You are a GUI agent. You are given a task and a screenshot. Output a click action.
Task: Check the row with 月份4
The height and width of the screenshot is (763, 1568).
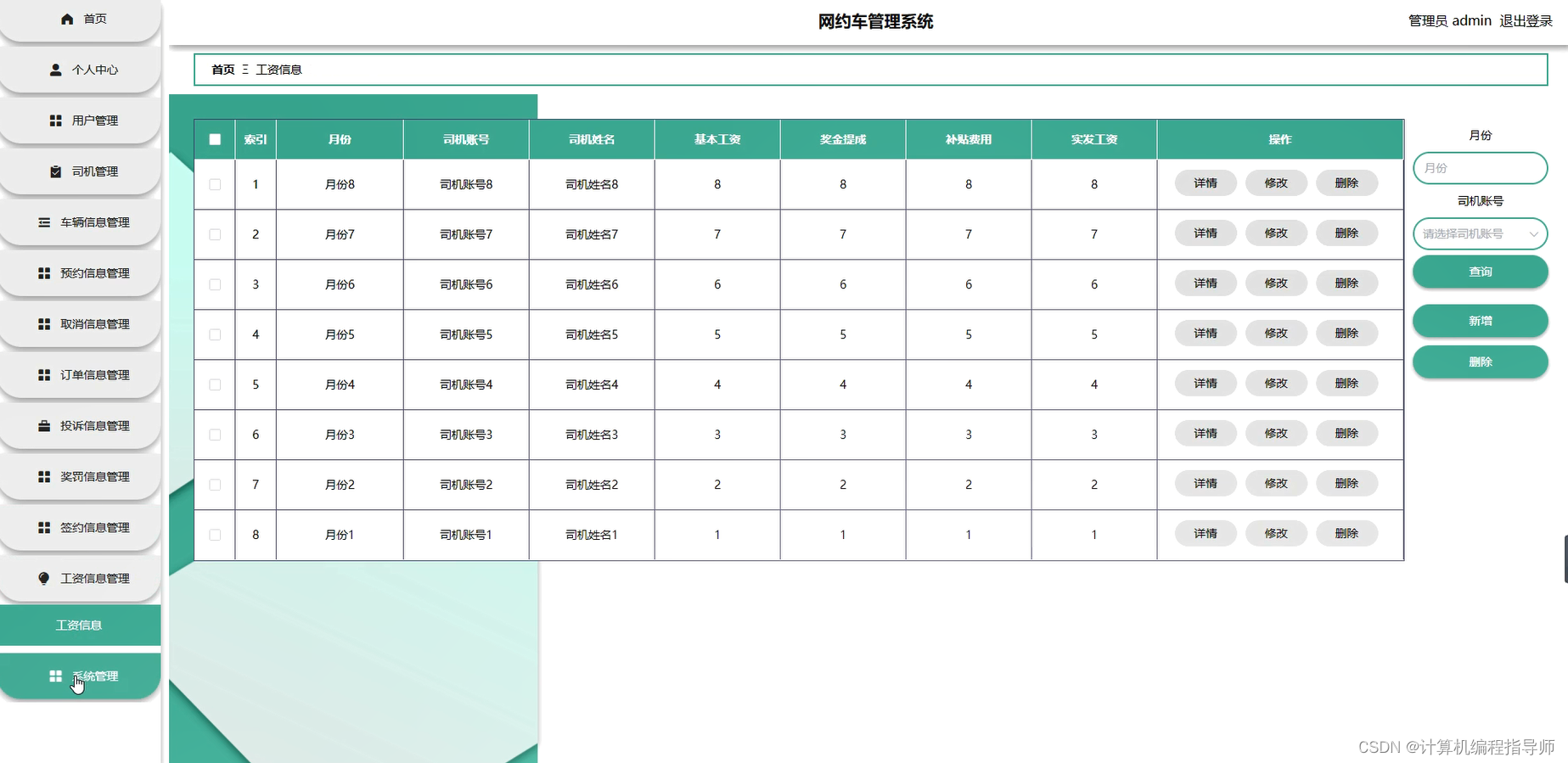215,384
